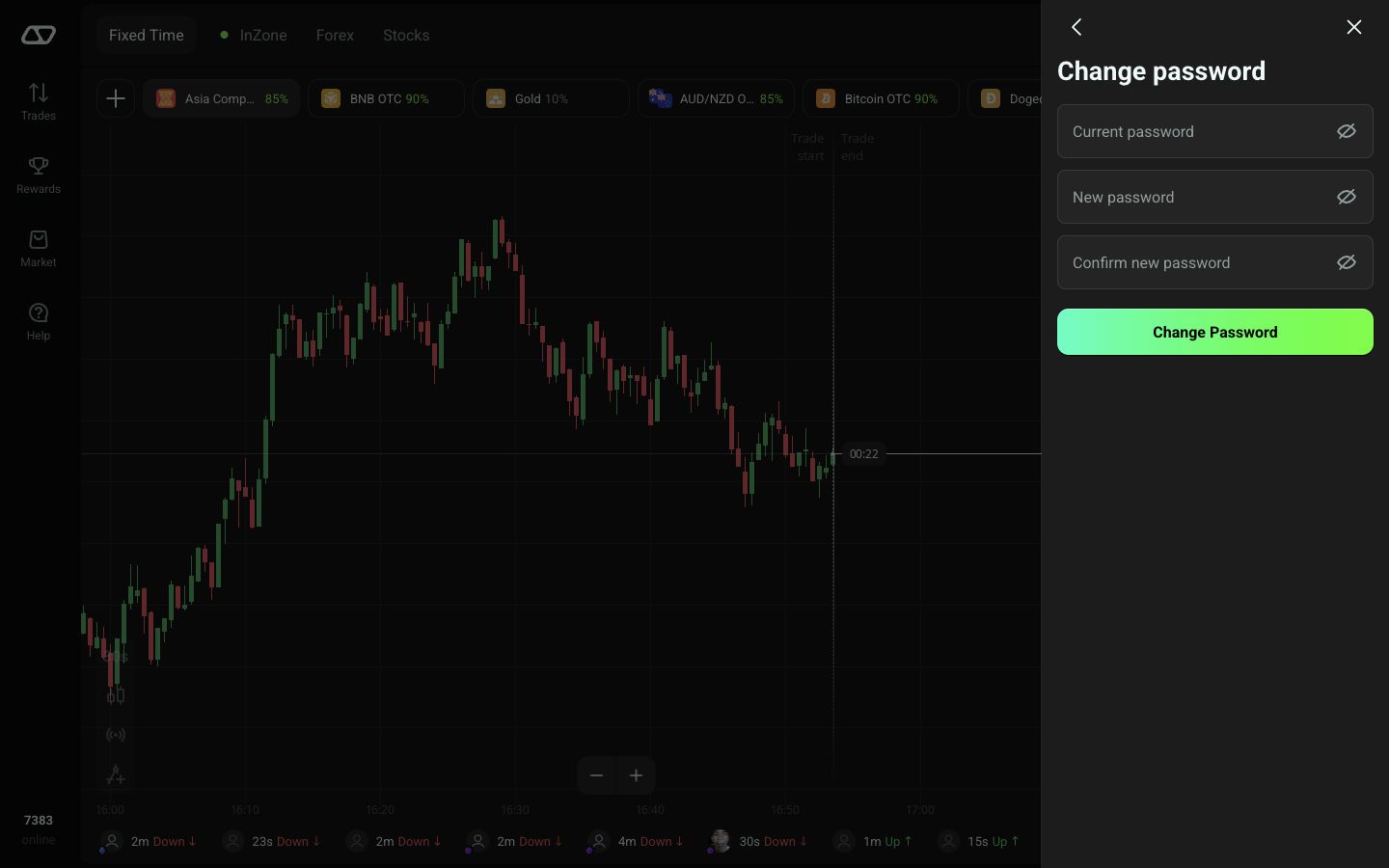The image size is (1389, 868).
Task: Zoom in chart with plus button
Action: click(x=636, y=775)
